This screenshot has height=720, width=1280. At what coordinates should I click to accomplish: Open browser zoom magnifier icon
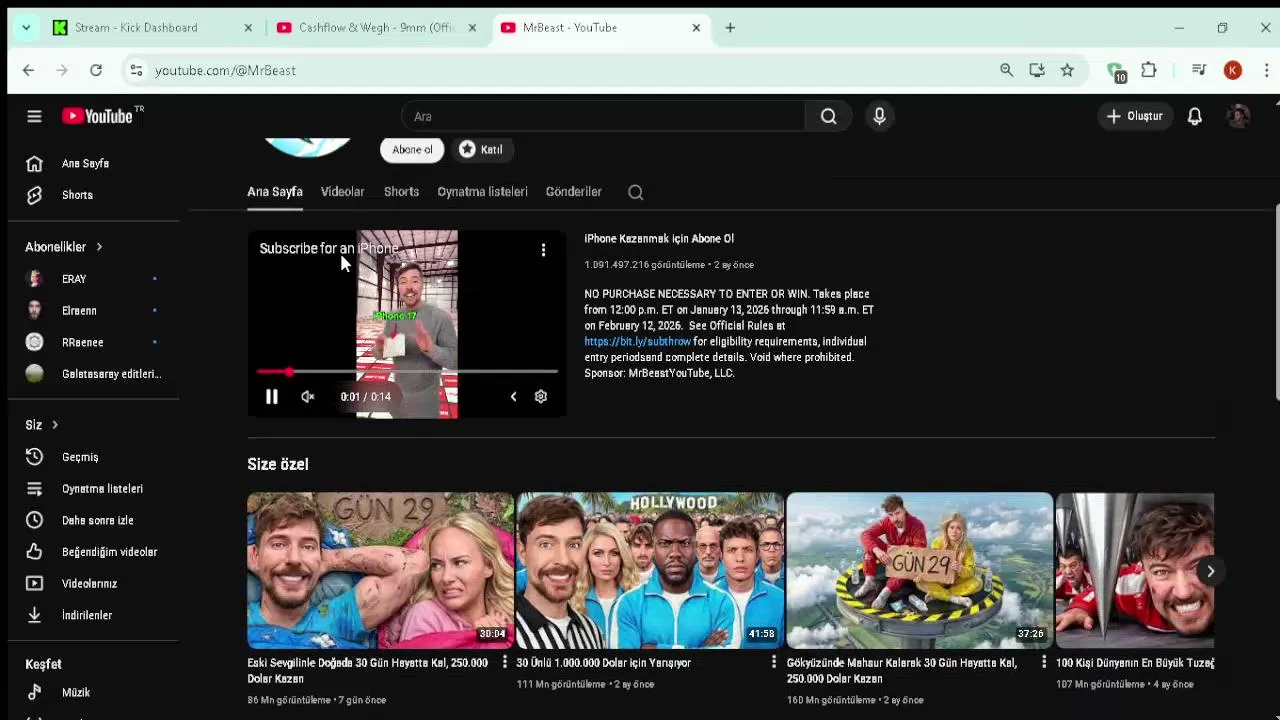[1006, 70]
